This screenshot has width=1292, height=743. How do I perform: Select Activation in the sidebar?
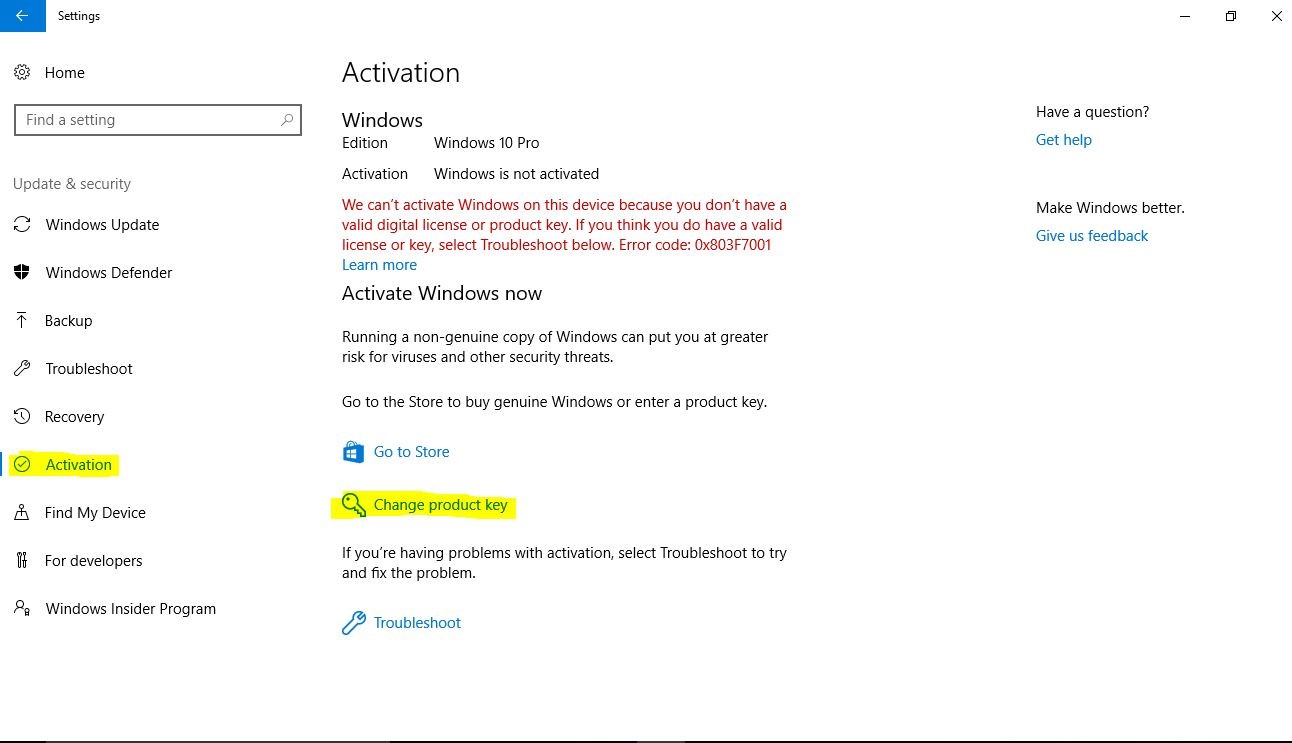coord(79,465)
